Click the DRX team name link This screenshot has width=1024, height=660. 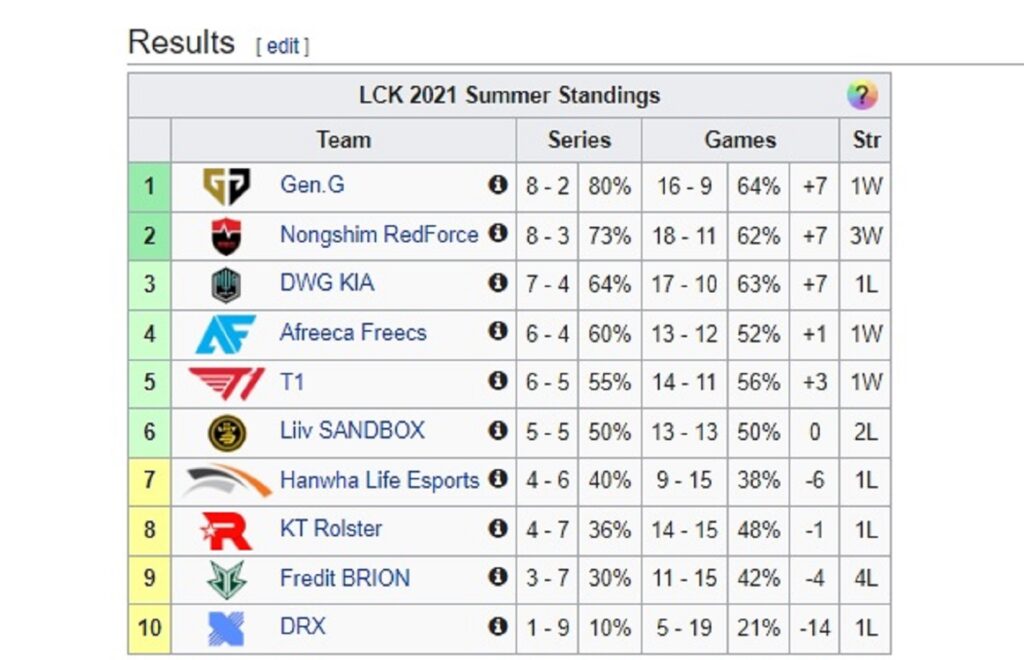point(302,626)
